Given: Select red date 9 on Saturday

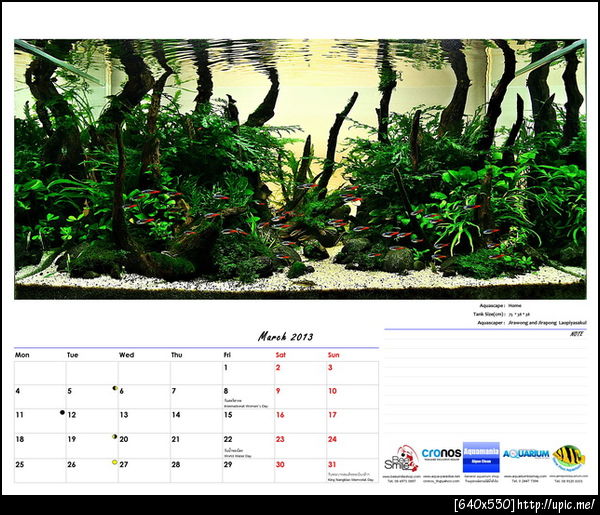Looking at the screenshot, I should point(278,391).
